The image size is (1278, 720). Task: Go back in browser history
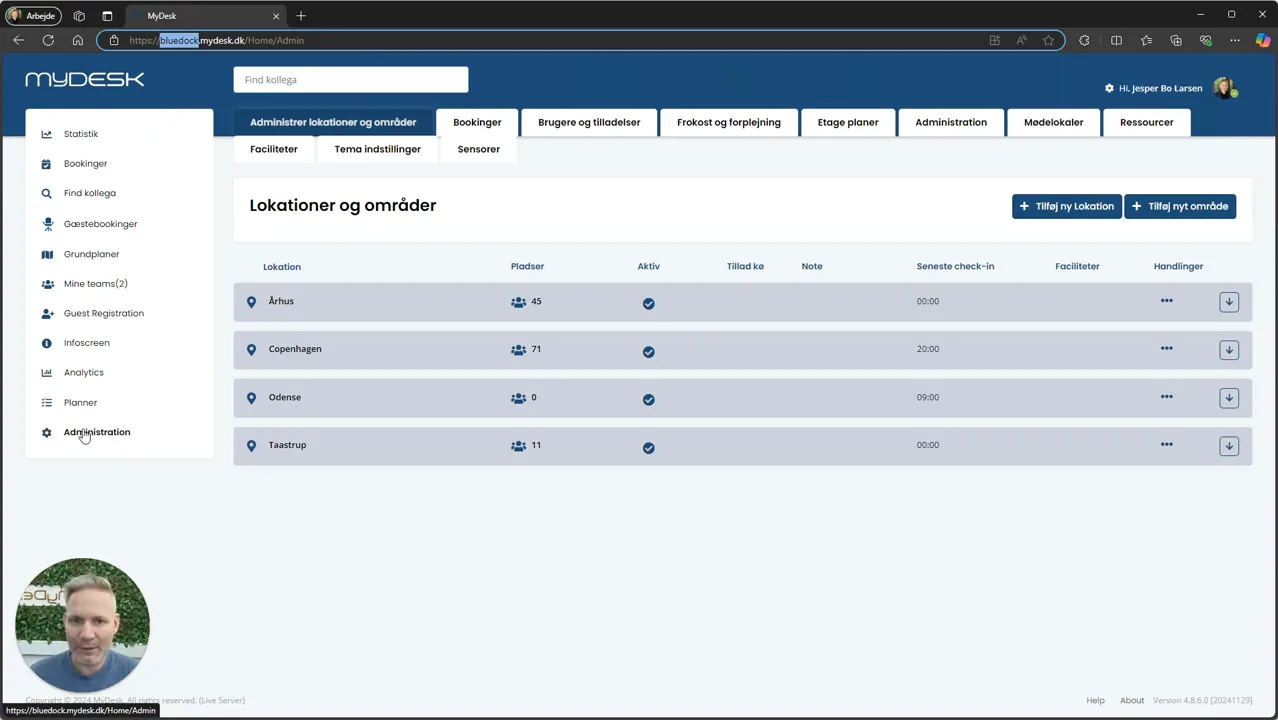18,40
